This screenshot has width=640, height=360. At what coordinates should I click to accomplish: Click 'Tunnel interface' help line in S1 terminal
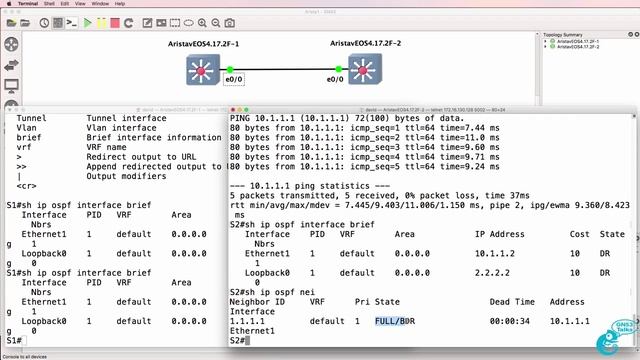(x=127, y=118)
